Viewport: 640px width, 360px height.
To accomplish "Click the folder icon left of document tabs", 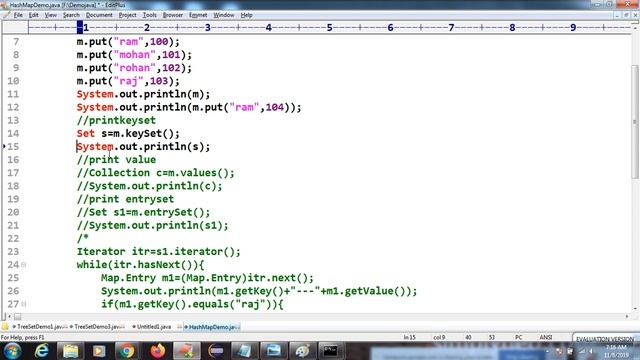I will point(5,327).
